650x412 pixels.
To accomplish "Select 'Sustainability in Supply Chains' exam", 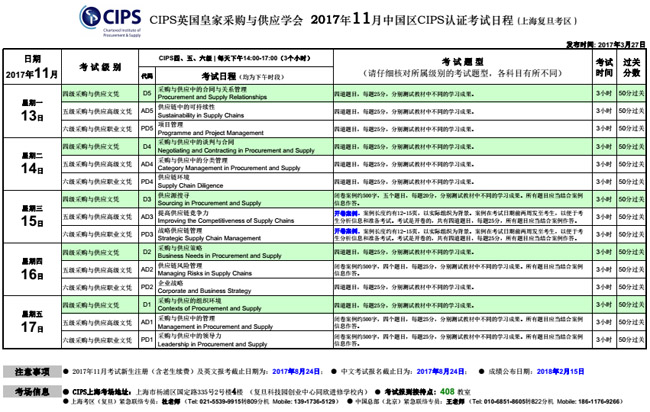I will (x=201, y=115).
